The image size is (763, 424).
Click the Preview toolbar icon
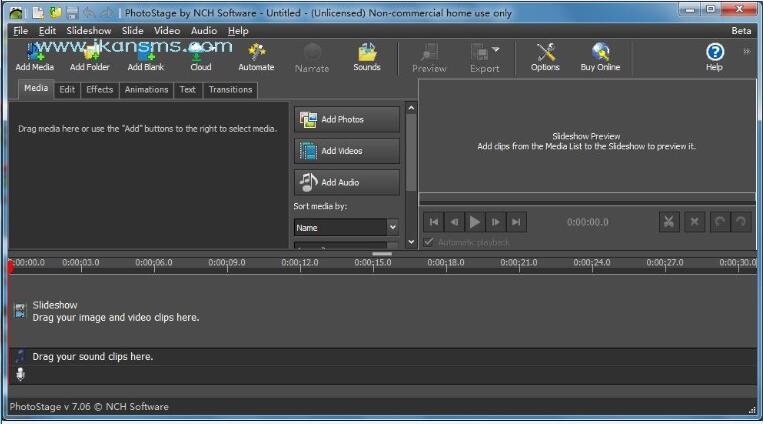tap(429, 58)
